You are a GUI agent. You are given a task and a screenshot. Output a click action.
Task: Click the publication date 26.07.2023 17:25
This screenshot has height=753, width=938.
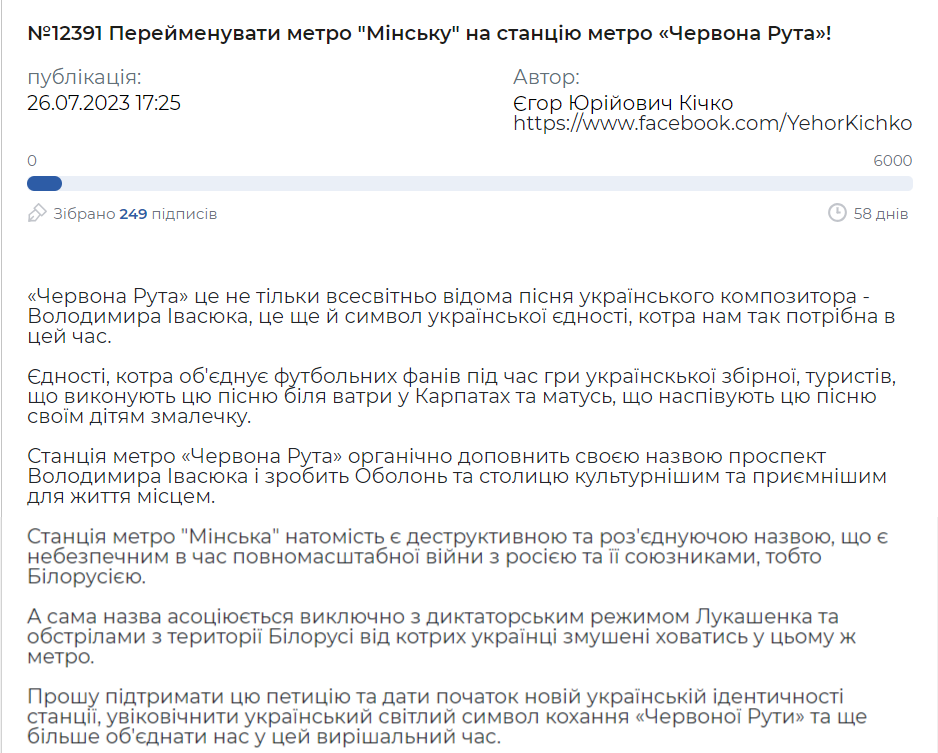pos(104,102)
